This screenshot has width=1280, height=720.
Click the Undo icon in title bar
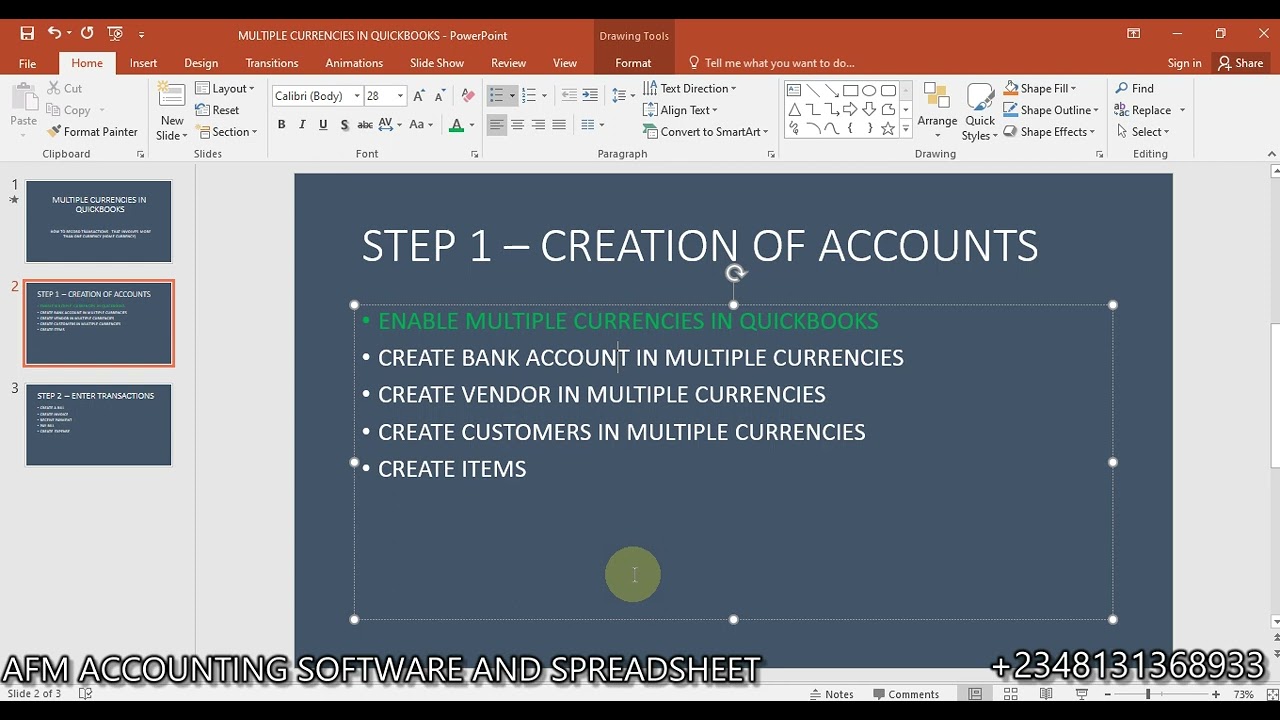click(54, 34)
